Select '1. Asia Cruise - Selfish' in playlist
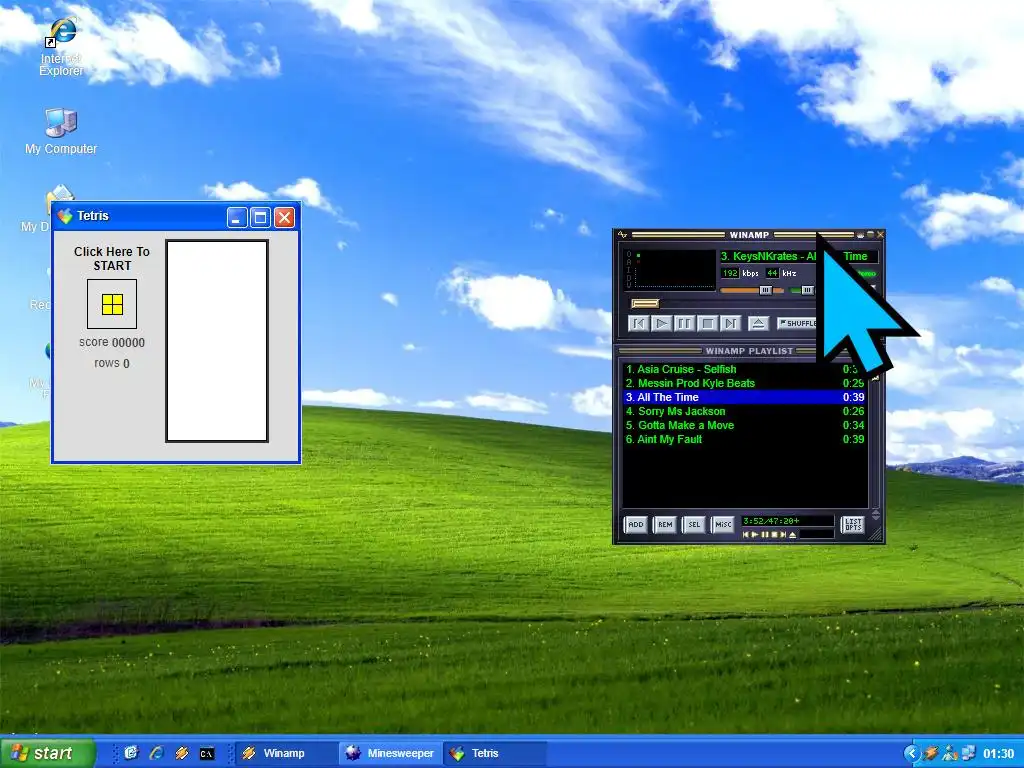Viewport: 1024px width, 768px height. [744, 369]
